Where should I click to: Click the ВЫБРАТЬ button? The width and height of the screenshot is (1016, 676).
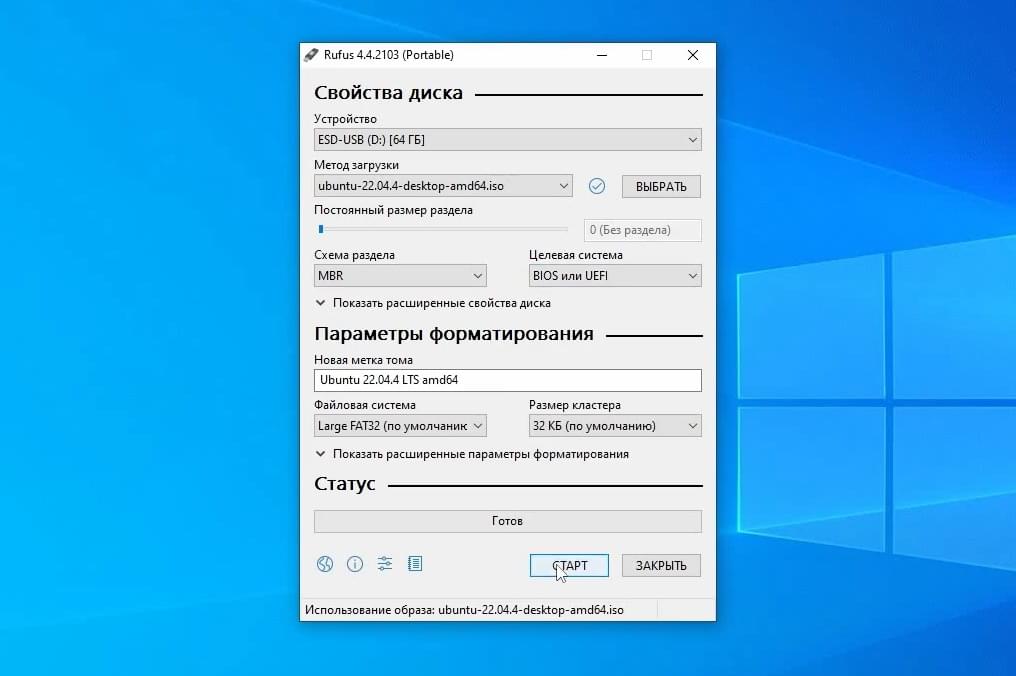point(661,187)
